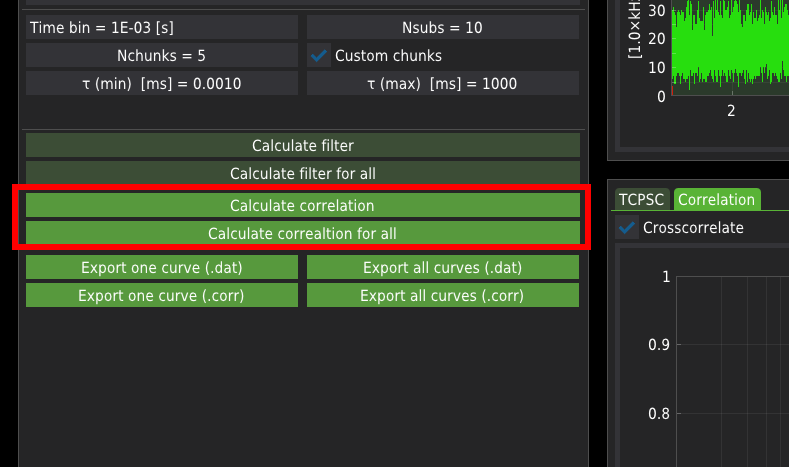Click Calculate filter for all
The height and width of the screenshot is (467, 789).
[x=302, y=173]
